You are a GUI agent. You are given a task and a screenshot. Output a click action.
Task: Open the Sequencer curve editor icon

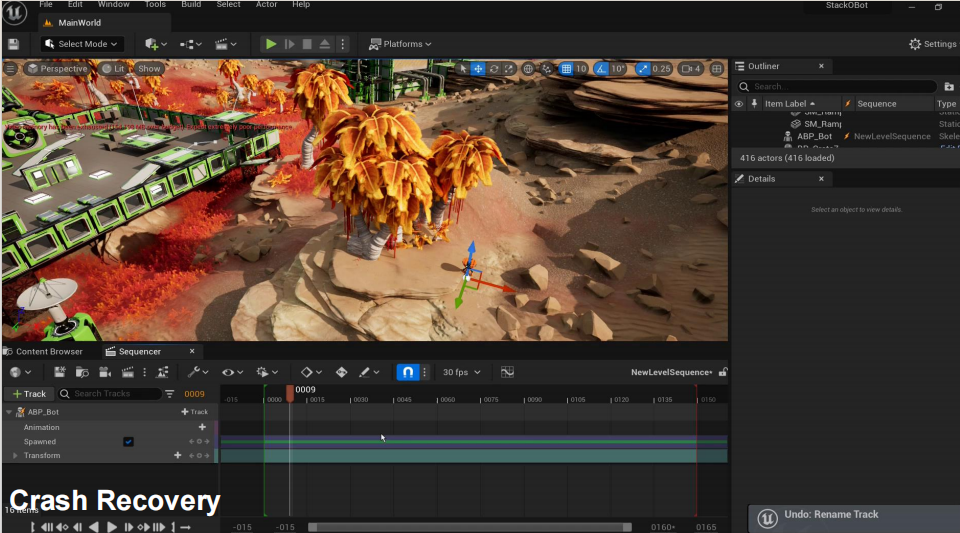(507, 372)
